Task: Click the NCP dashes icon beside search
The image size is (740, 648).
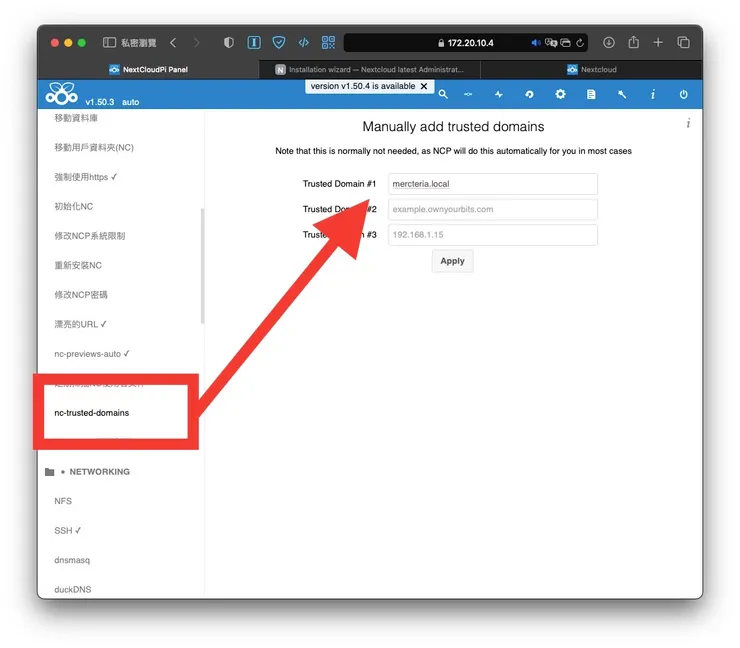Action: click(x=468, y=94)
